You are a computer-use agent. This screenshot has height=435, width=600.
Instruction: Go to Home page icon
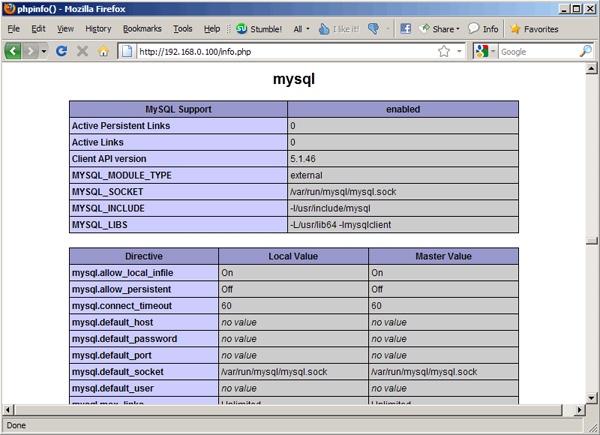point(103,51)
